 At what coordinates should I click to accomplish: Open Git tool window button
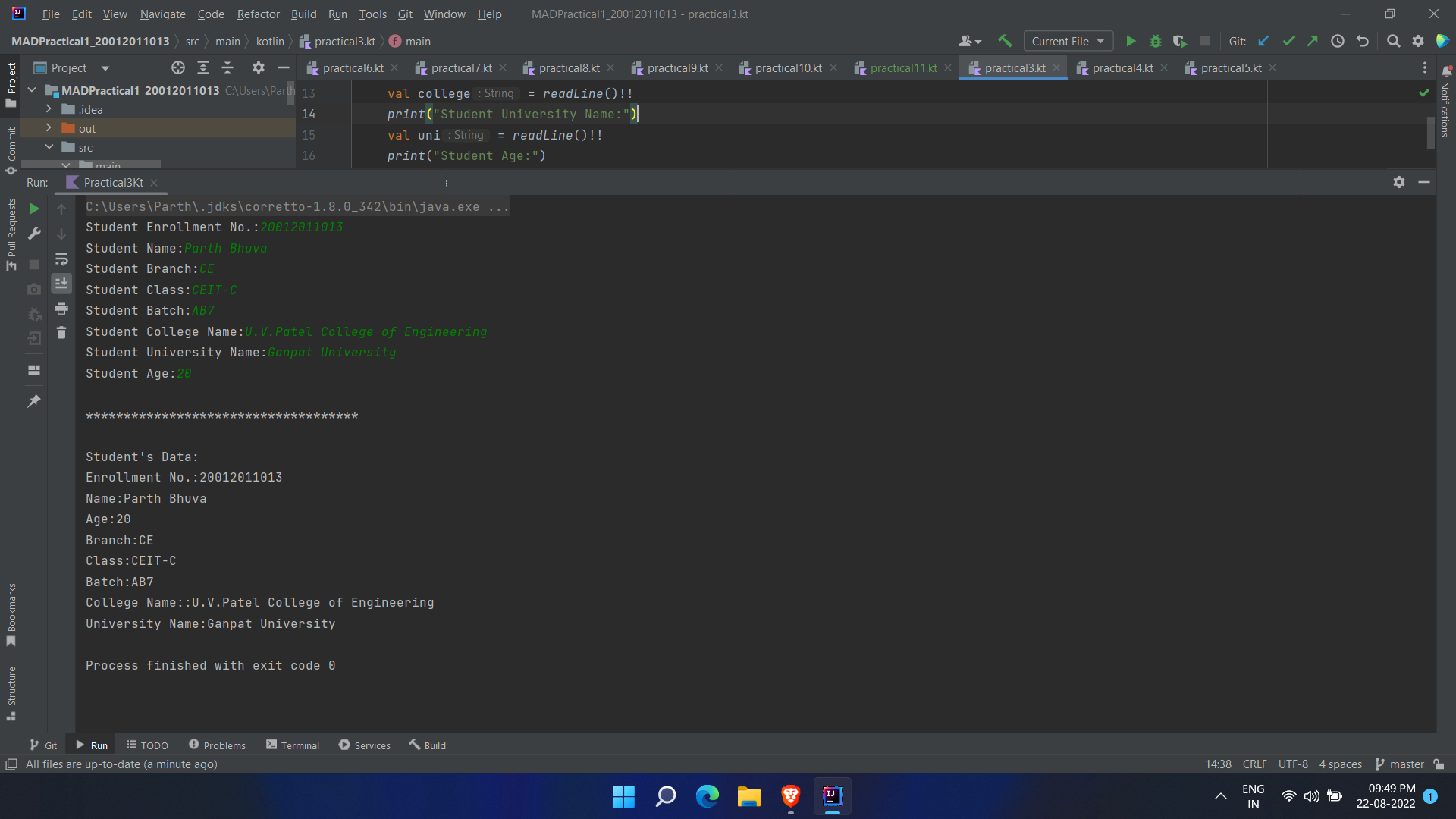(43, 745)
